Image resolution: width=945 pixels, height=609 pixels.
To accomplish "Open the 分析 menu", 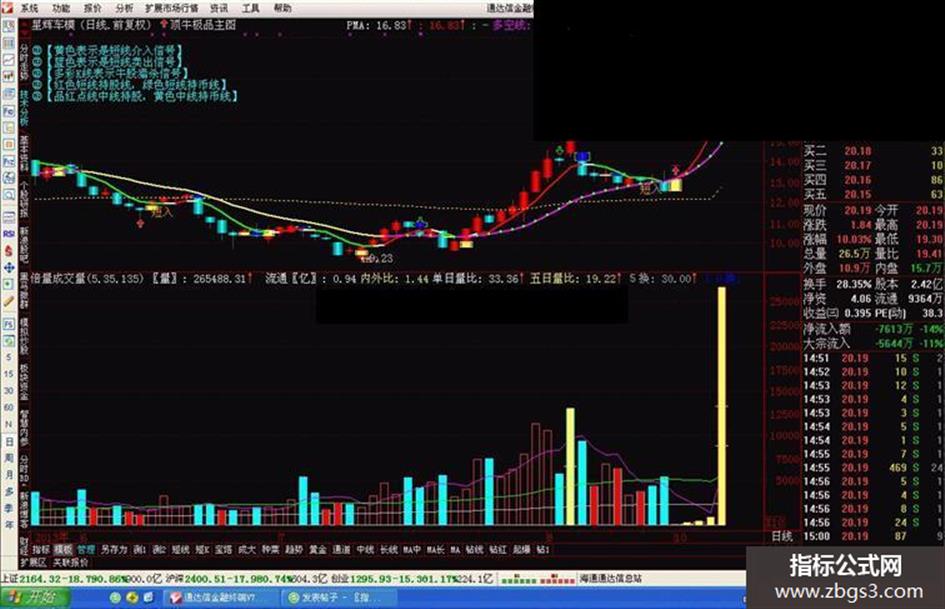I will click(x=124, y=8).
